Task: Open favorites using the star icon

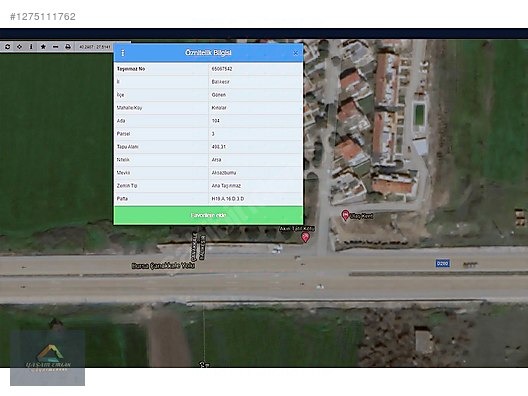Action: pos(43,46)
